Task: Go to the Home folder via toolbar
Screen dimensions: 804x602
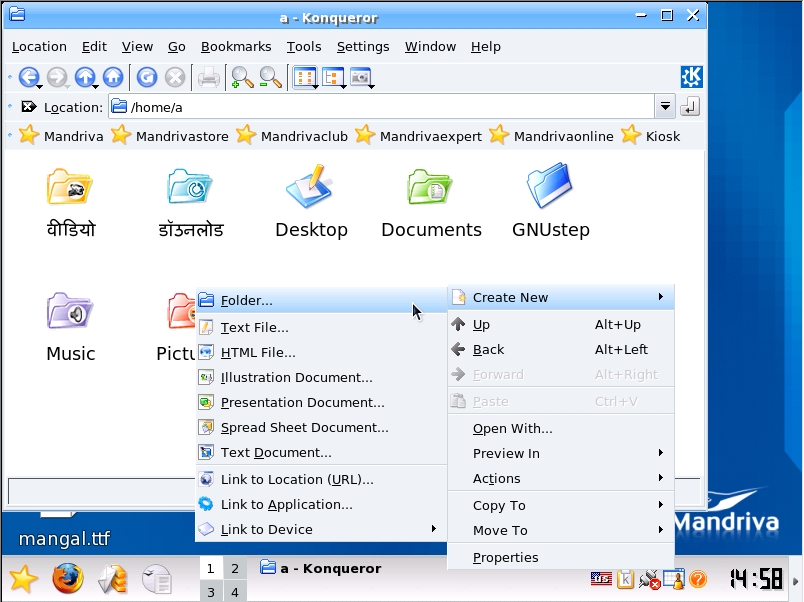Action: tap(113, 77)
